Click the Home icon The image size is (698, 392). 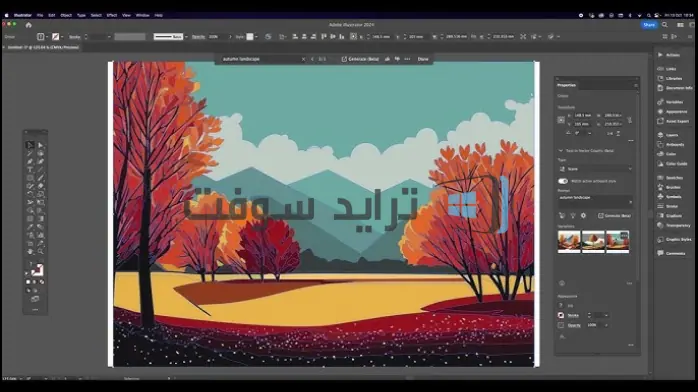click(x=28, y=25)
